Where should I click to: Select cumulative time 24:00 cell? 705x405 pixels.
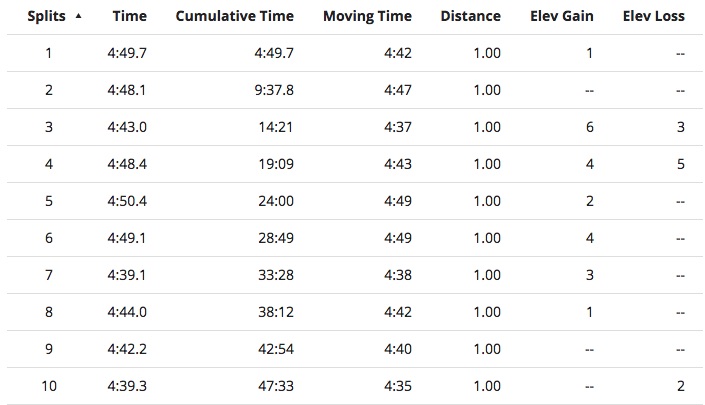coord(275,201)
